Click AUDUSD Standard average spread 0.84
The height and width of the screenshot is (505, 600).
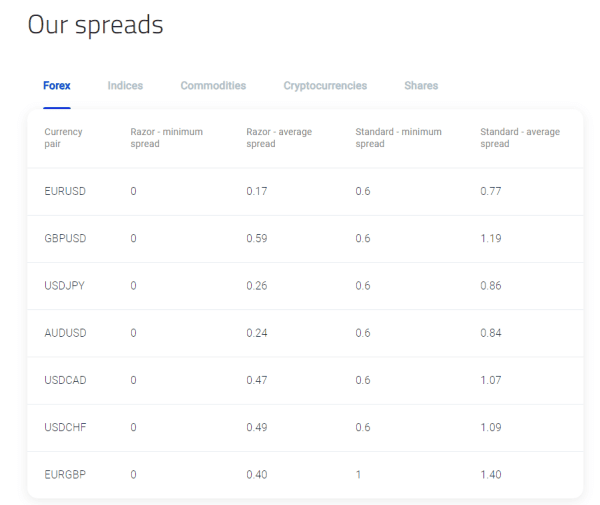pyautogui.click(x=491, y=333)
